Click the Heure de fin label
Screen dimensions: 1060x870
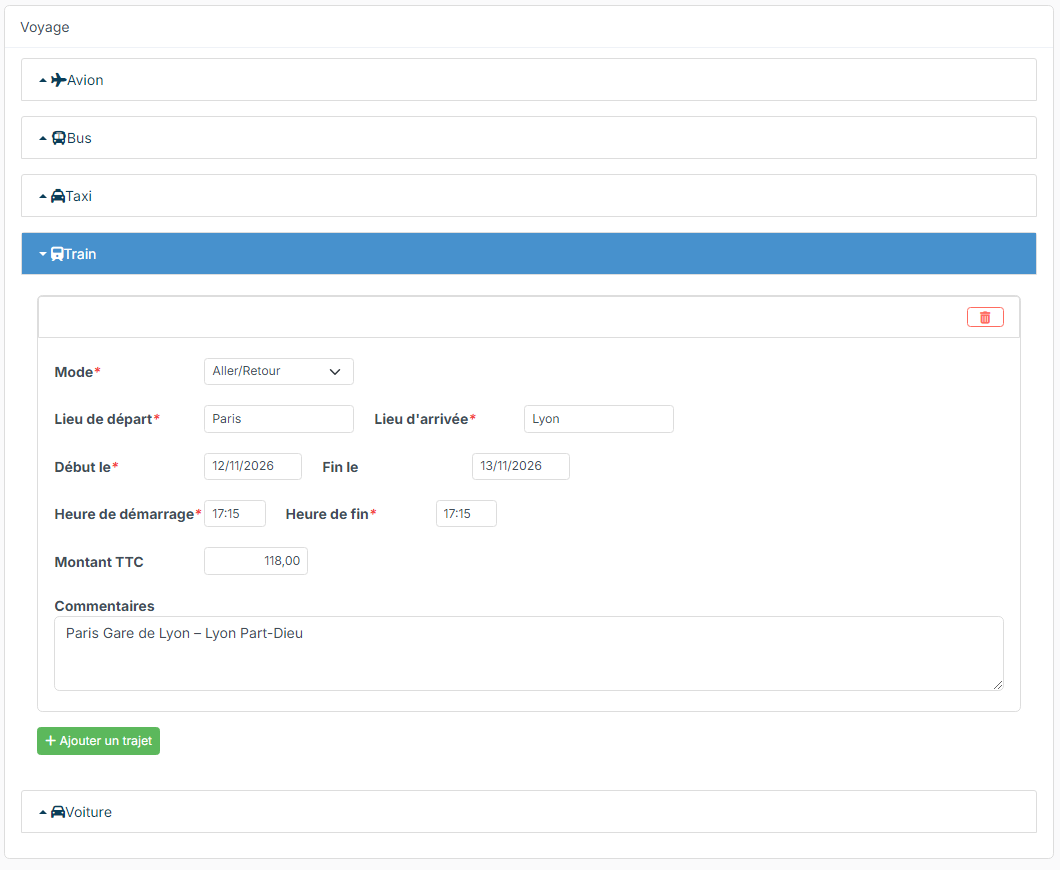pos(327,514)
